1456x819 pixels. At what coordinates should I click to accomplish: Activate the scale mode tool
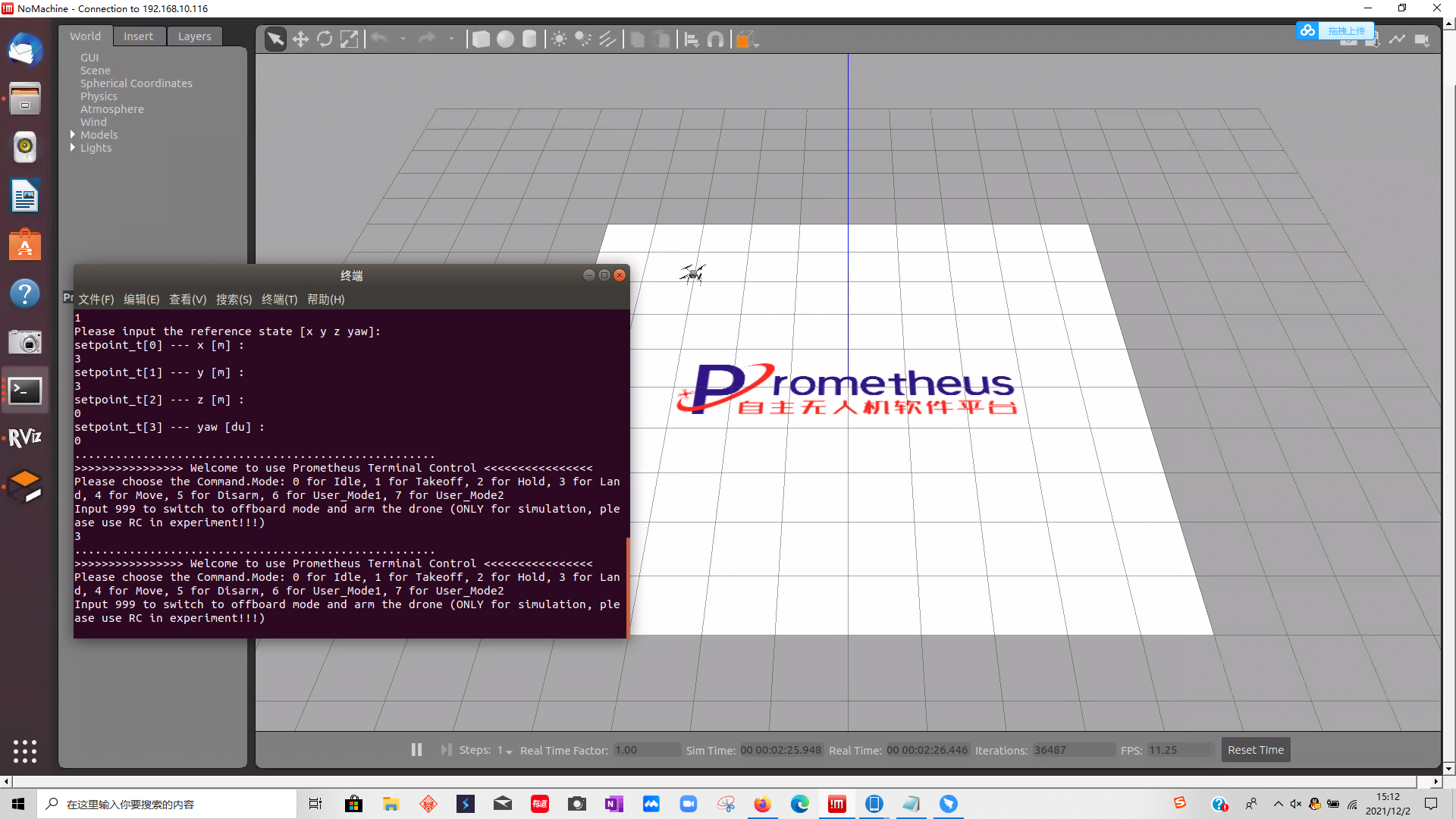349,39
